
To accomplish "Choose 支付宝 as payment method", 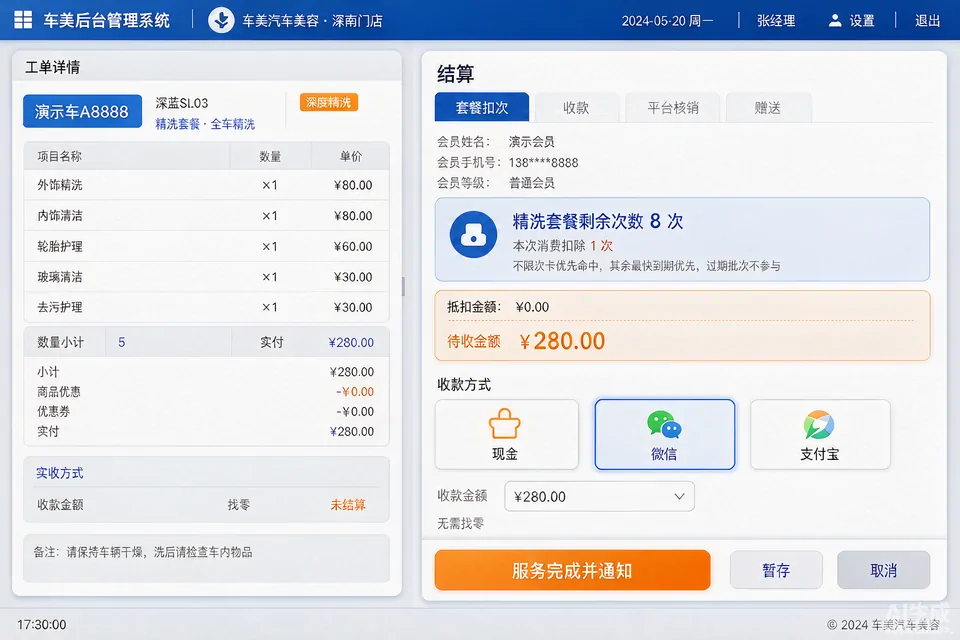I will point(820,434).
